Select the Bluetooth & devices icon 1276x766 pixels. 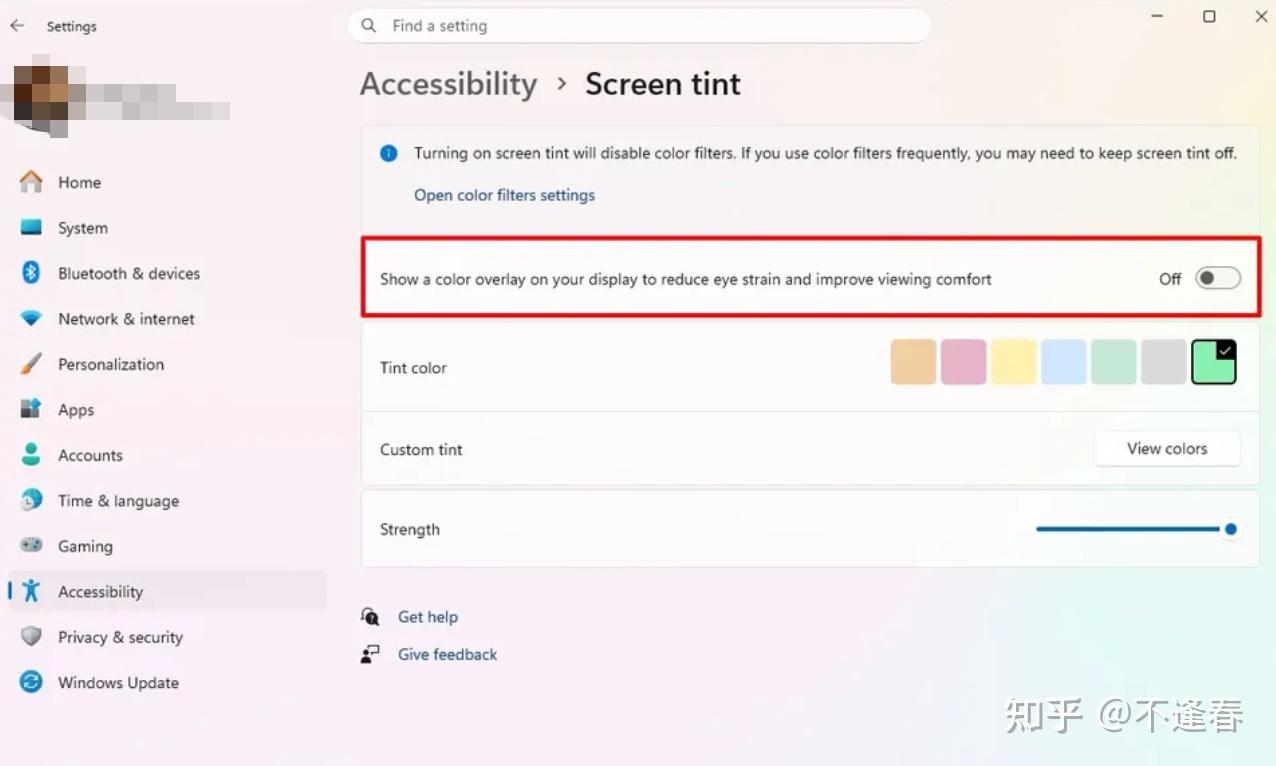31,273
